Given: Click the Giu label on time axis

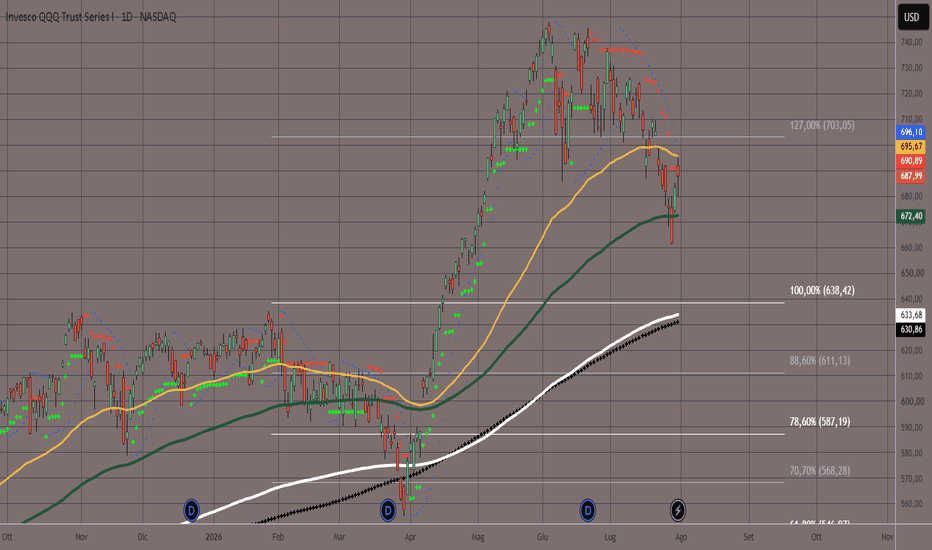Looking at the screenshot, I should tap(542, 537).
